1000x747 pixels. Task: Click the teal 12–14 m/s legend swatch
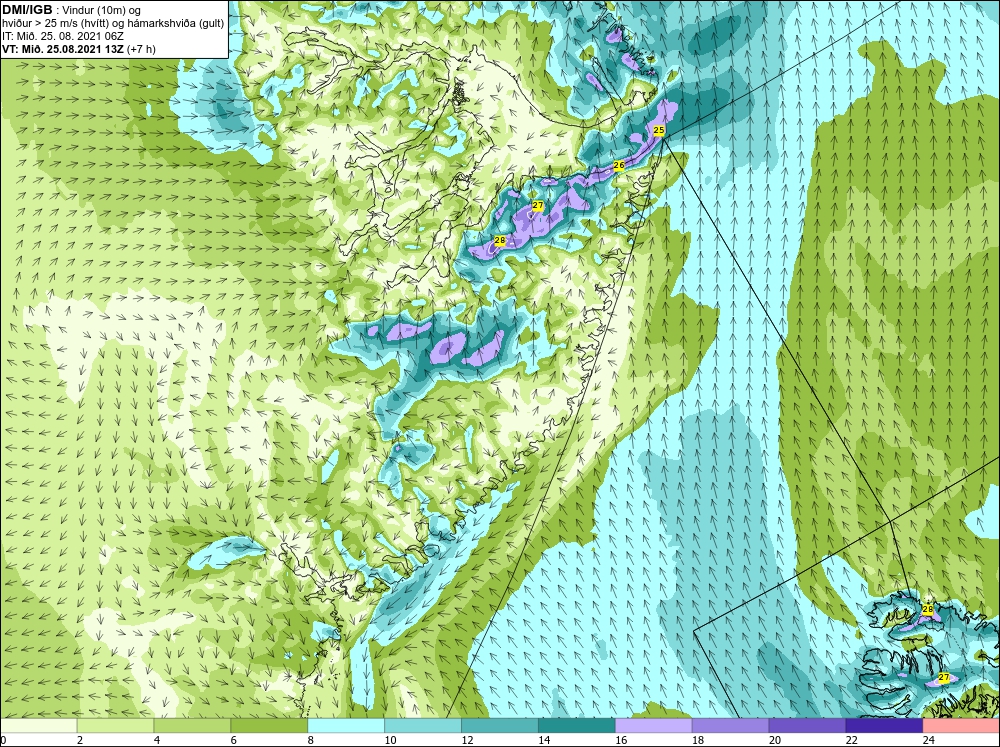pos(499,725)
